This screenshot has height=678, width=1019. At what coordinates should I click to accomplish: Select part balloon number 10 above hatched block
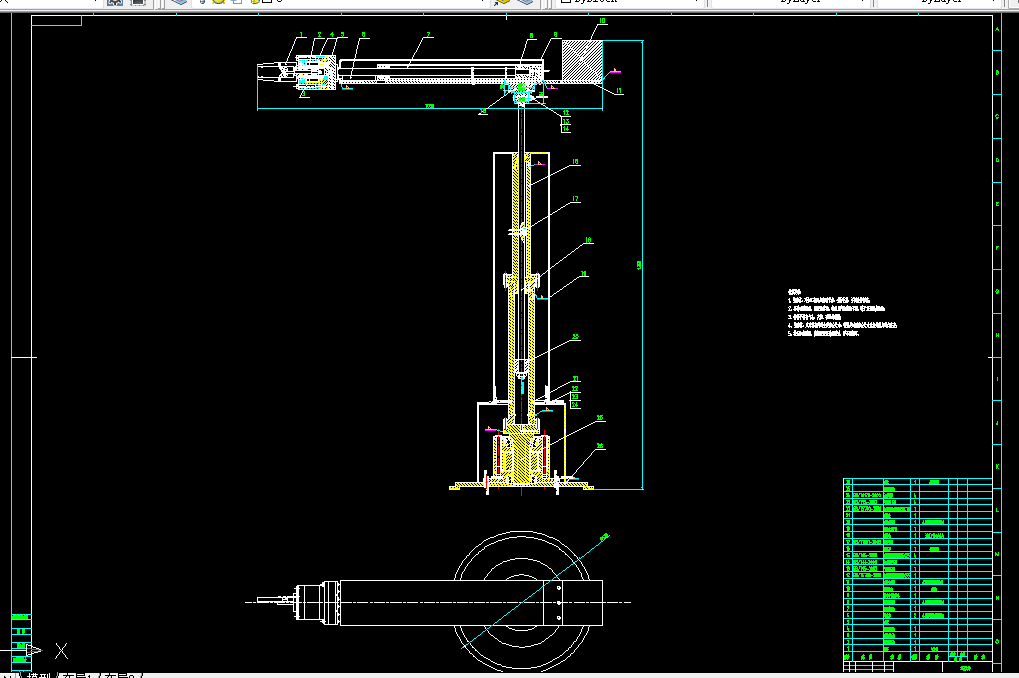[x=602, y=21]
